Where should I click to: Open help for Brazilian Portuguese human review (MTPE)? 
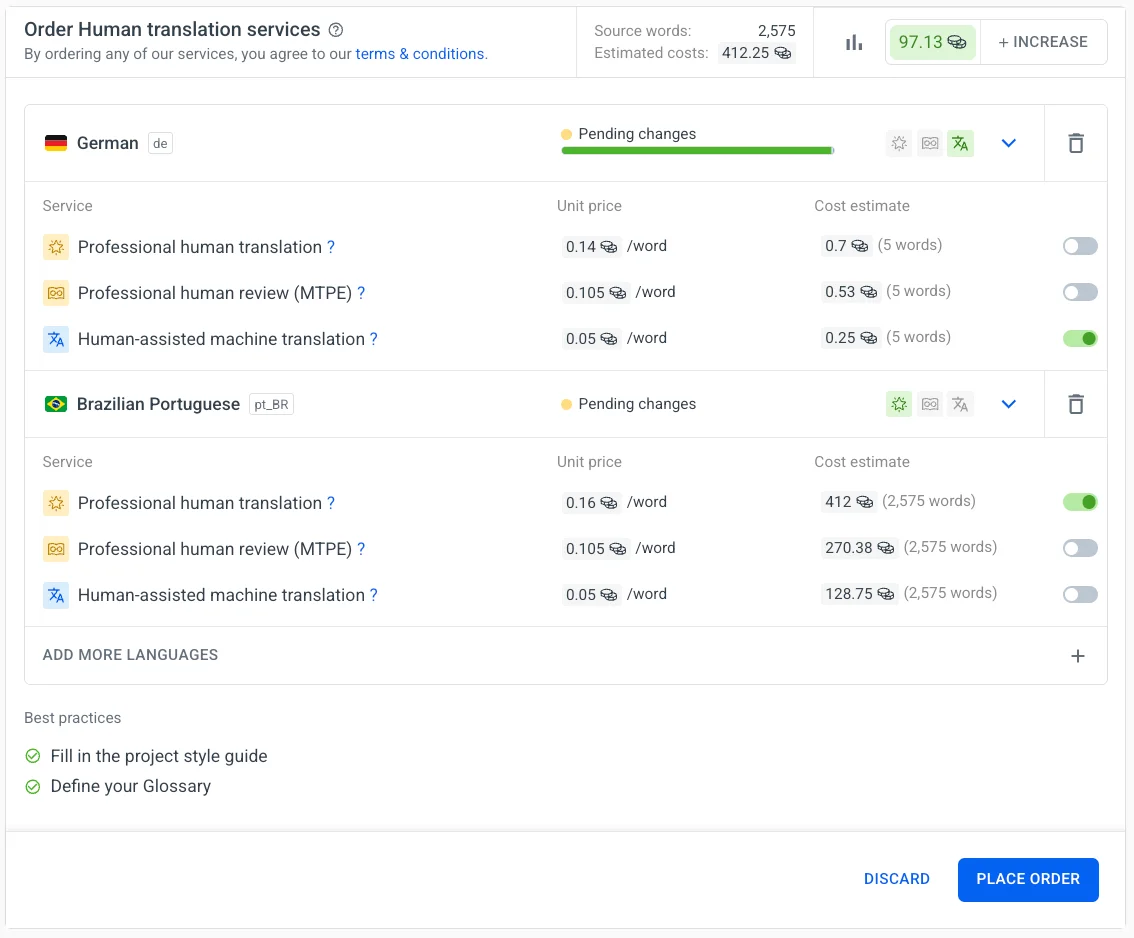tap(361, 549)
